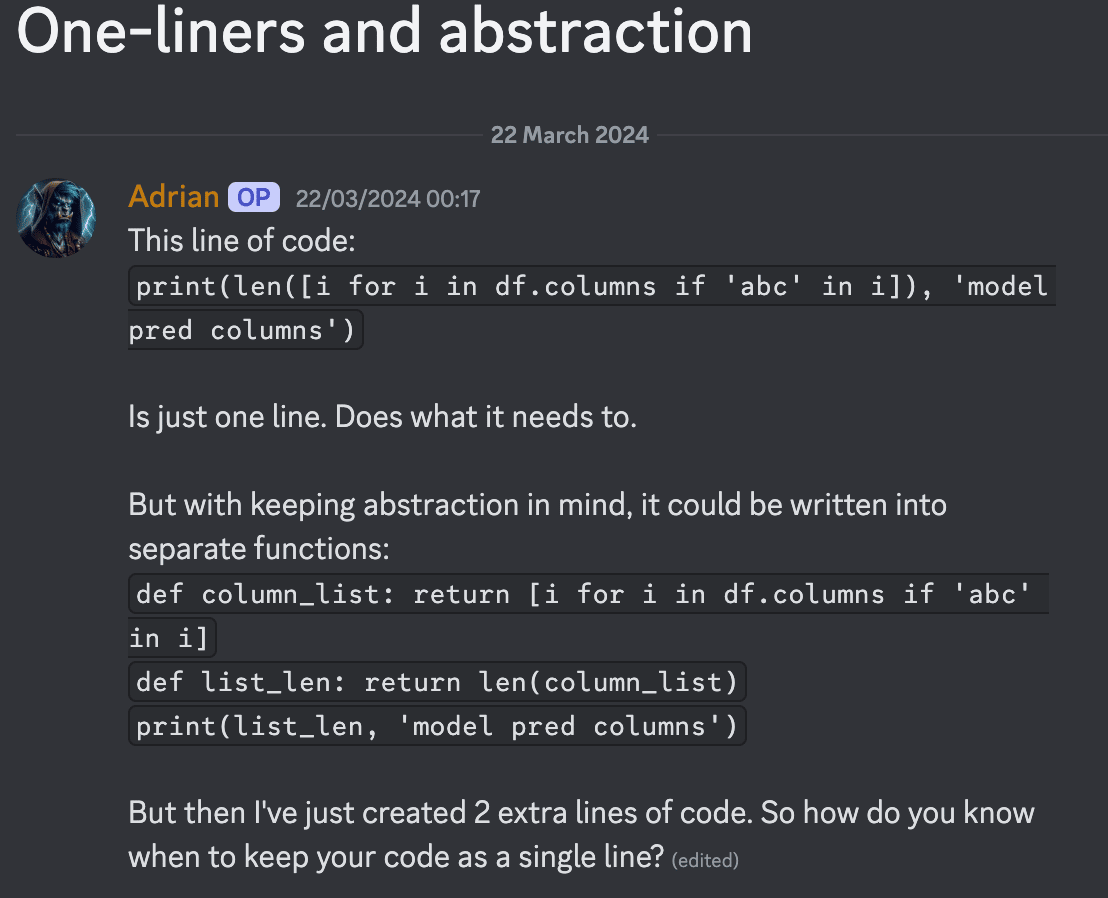Image resolution: width=1108 pixels, height=898 pixels.
Task: Click the 22 March 2024 date divider
Action: (x=570, y=135)
